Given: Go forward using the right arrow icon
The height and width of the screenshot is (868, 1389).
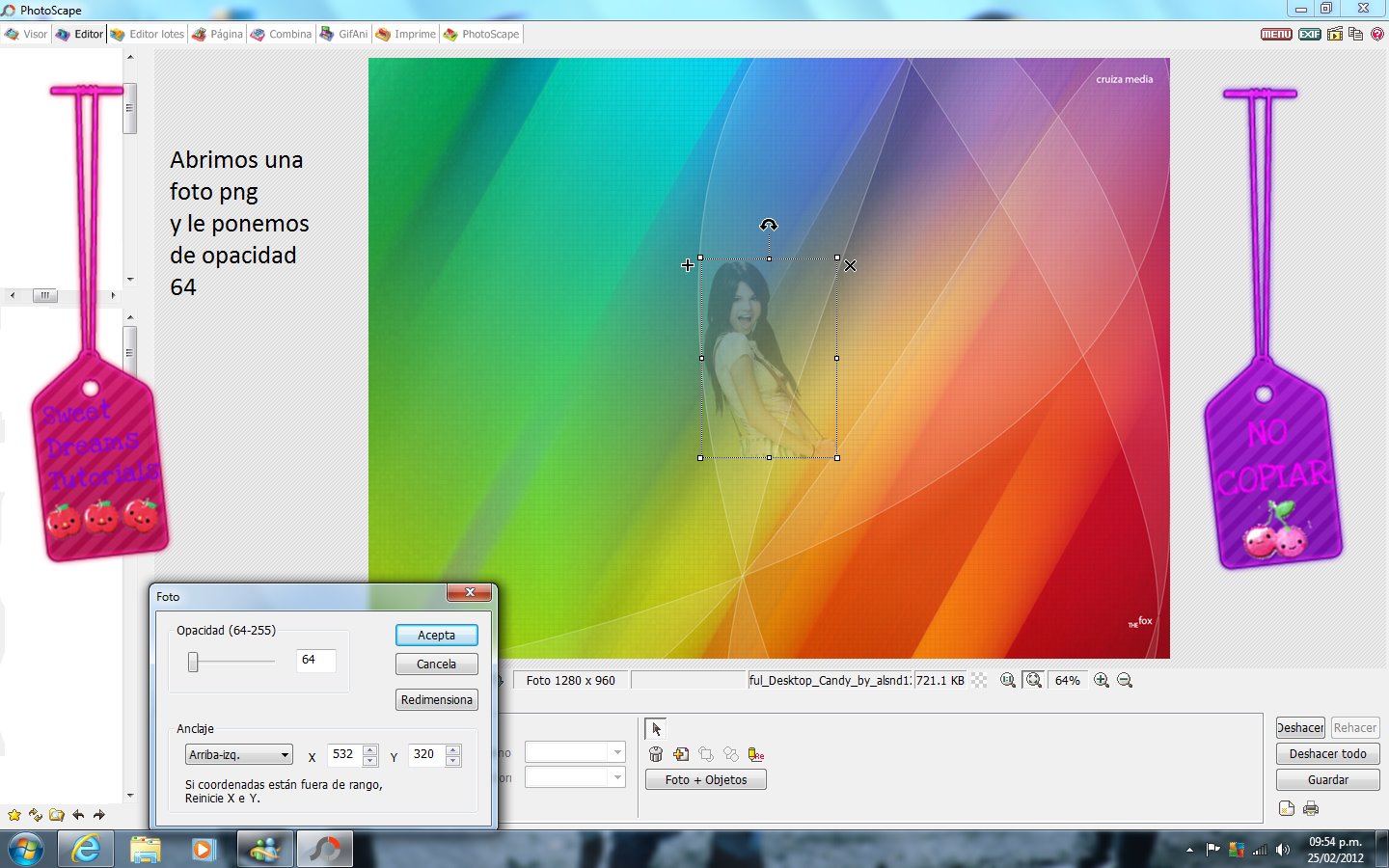Looking at the screenshot, I should [98, 815].
